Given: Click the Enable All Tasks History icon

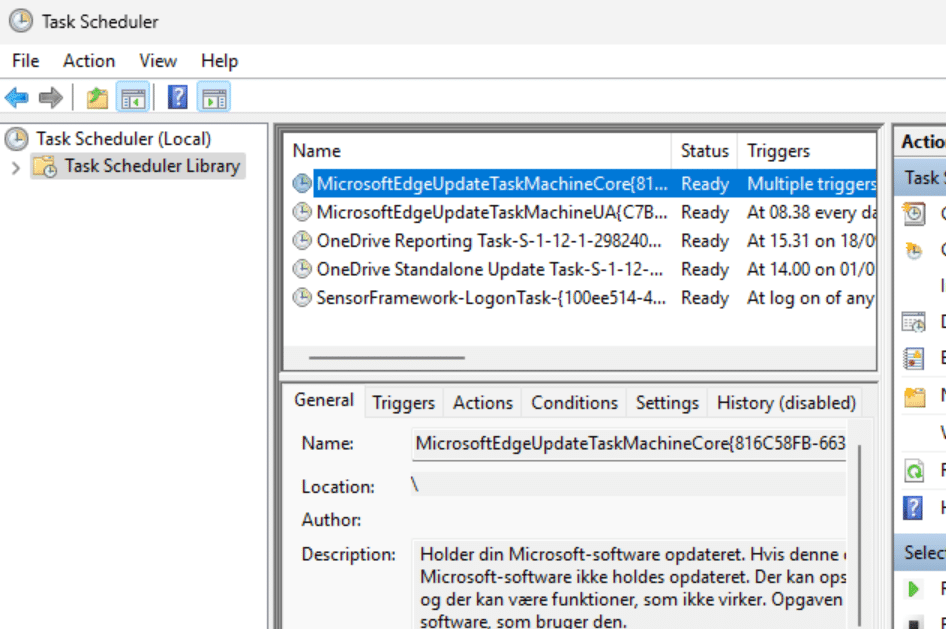Looking at the screenshot, I should tap(914, 358).
